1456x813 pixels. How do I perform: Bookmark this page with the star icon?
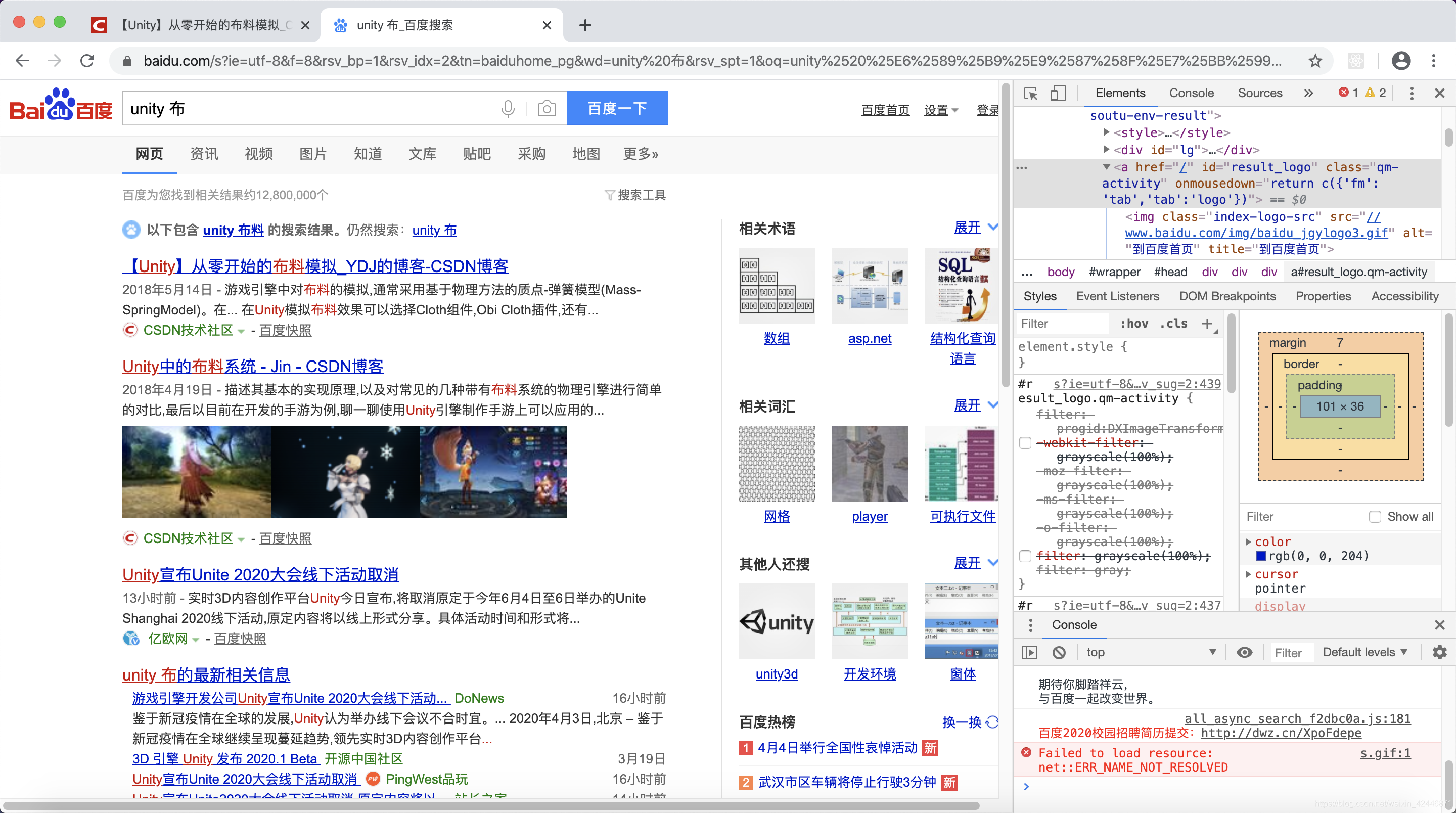tap(1314, 61)
